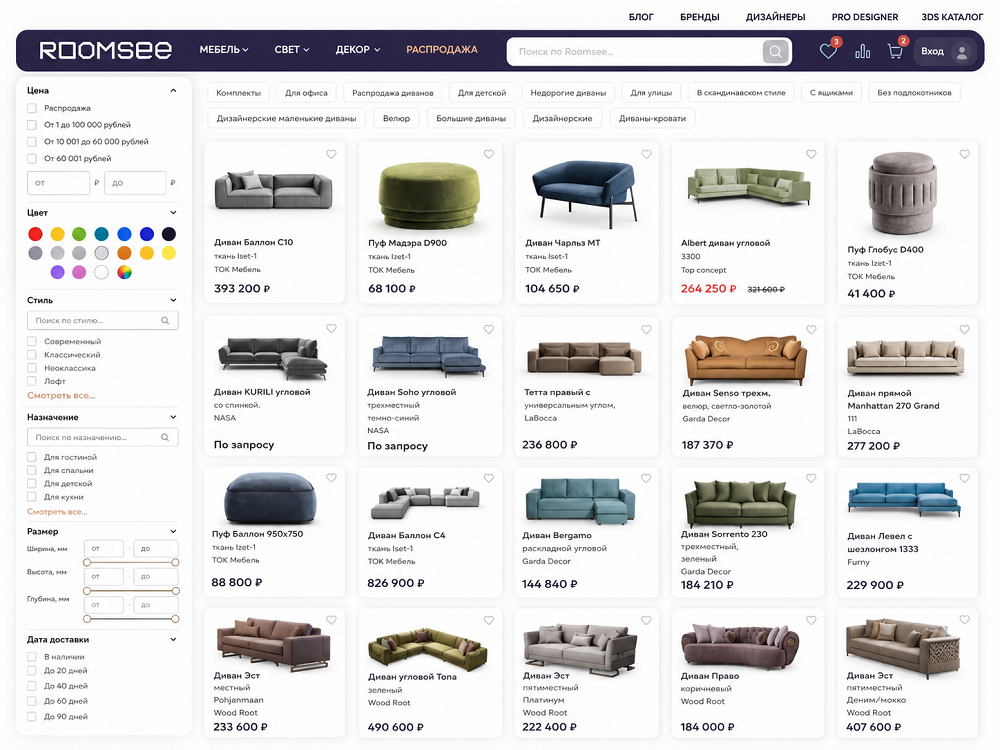The width and height of the screenshot is (1000, 750).
Task: Collapse the Цена filter section
Action: click(173, 91)
